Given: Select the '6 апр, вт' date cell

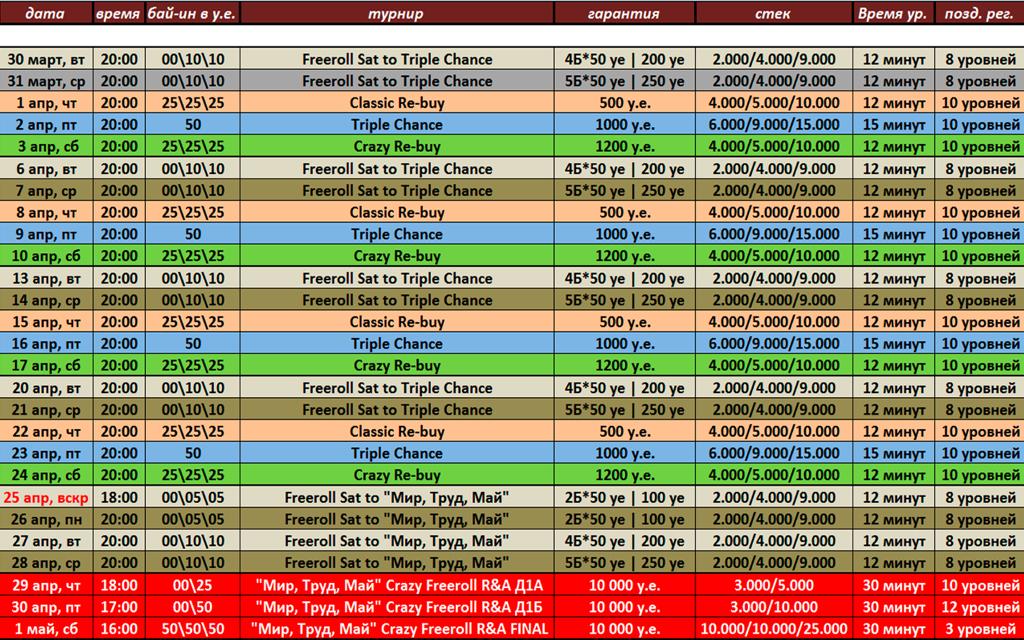Looking at the screenshot, I should pos(46,168).
